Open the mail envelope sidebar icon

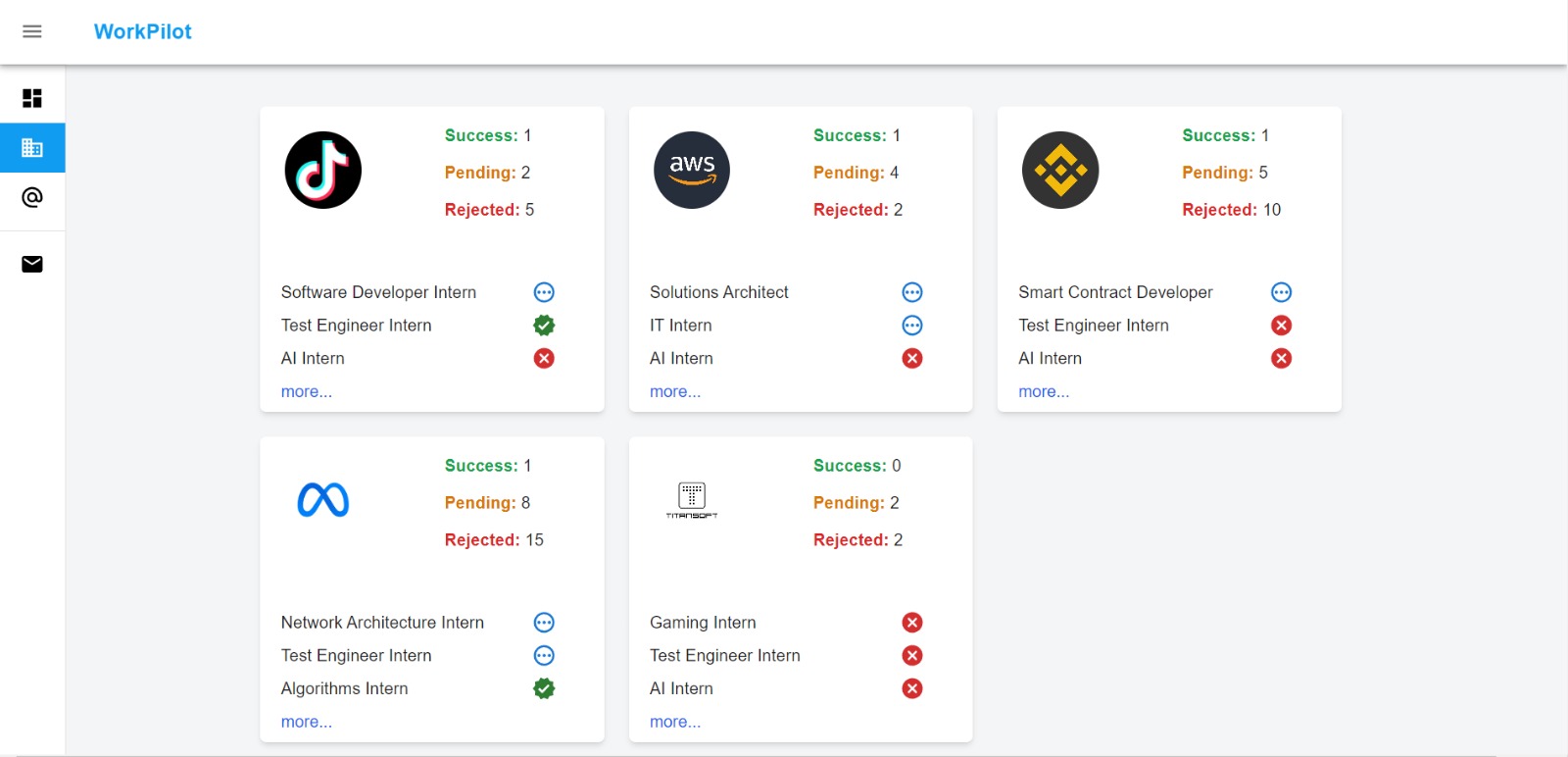point(32,264)
